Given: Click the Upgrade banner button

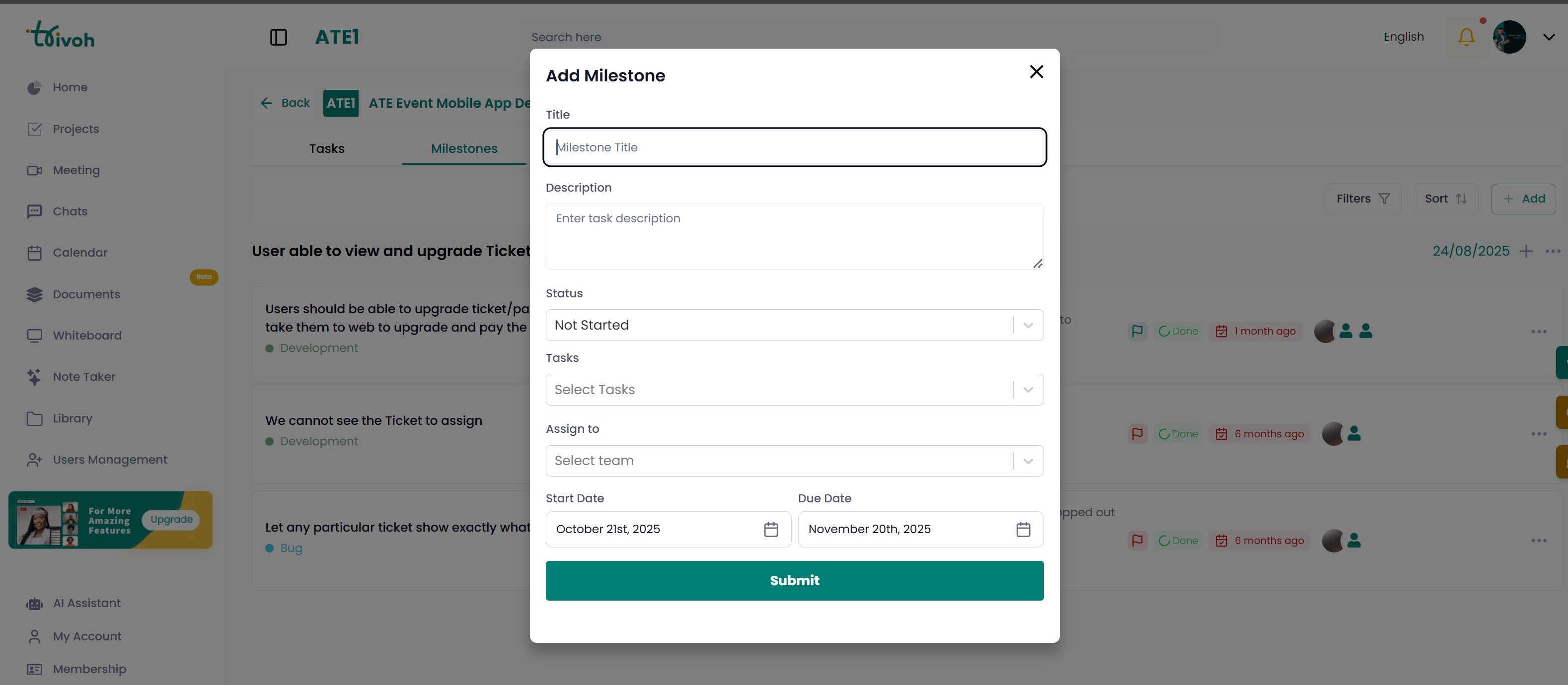Looking at the screenshot, I should click(170, 520).
